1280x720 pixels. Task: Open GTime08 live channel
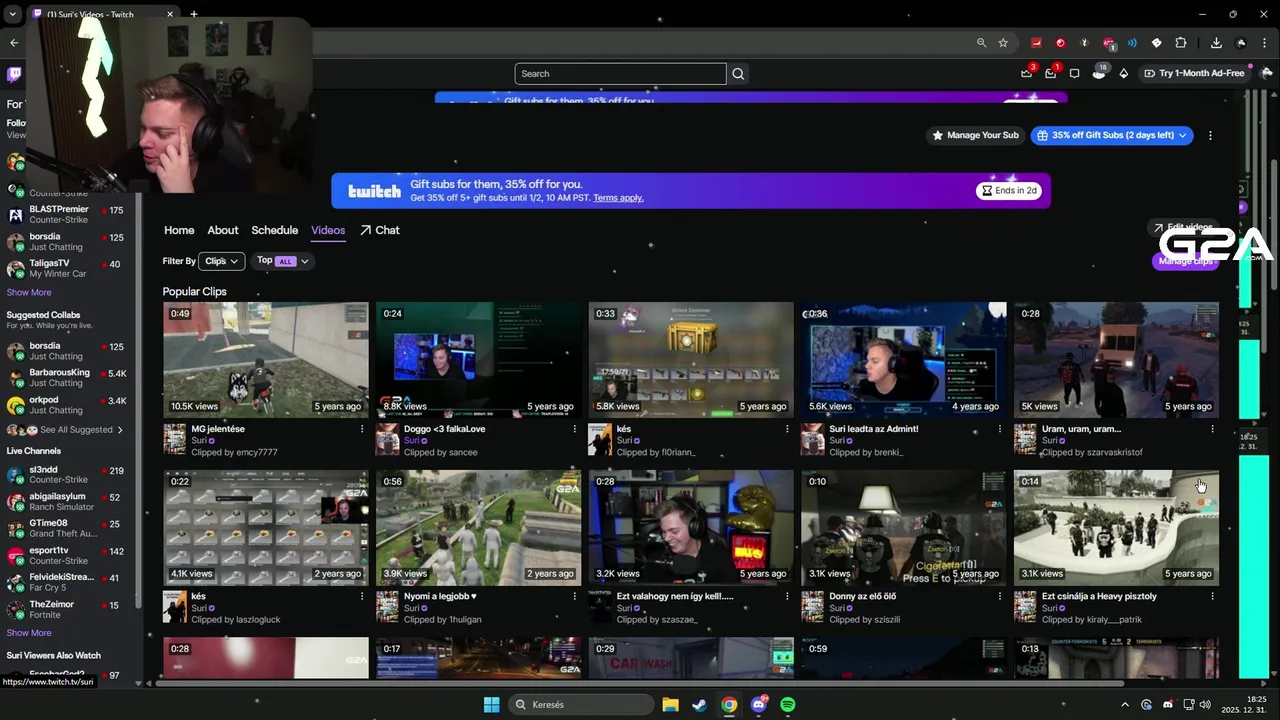pyautogui.click(x=66, y=528)
